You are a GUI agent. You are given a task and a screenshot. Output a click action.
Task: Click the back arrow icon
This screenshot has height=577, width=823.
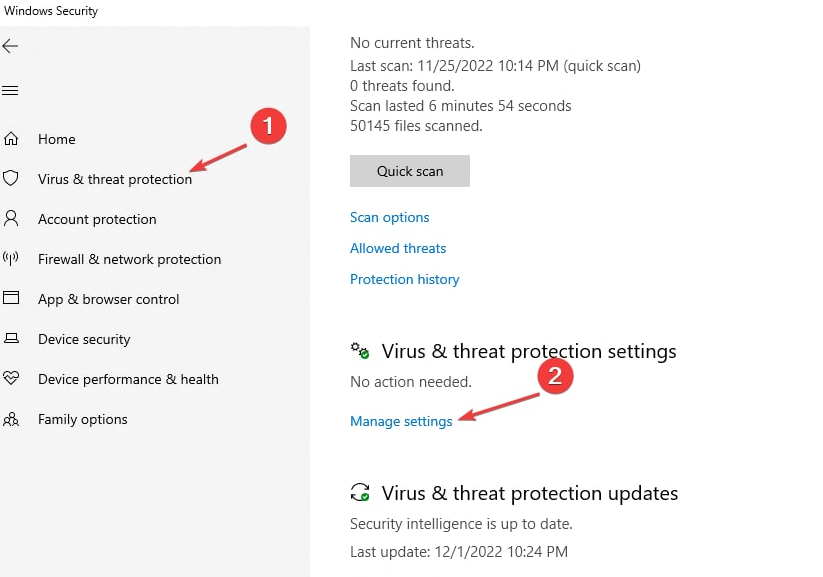(x=10, y=46)
